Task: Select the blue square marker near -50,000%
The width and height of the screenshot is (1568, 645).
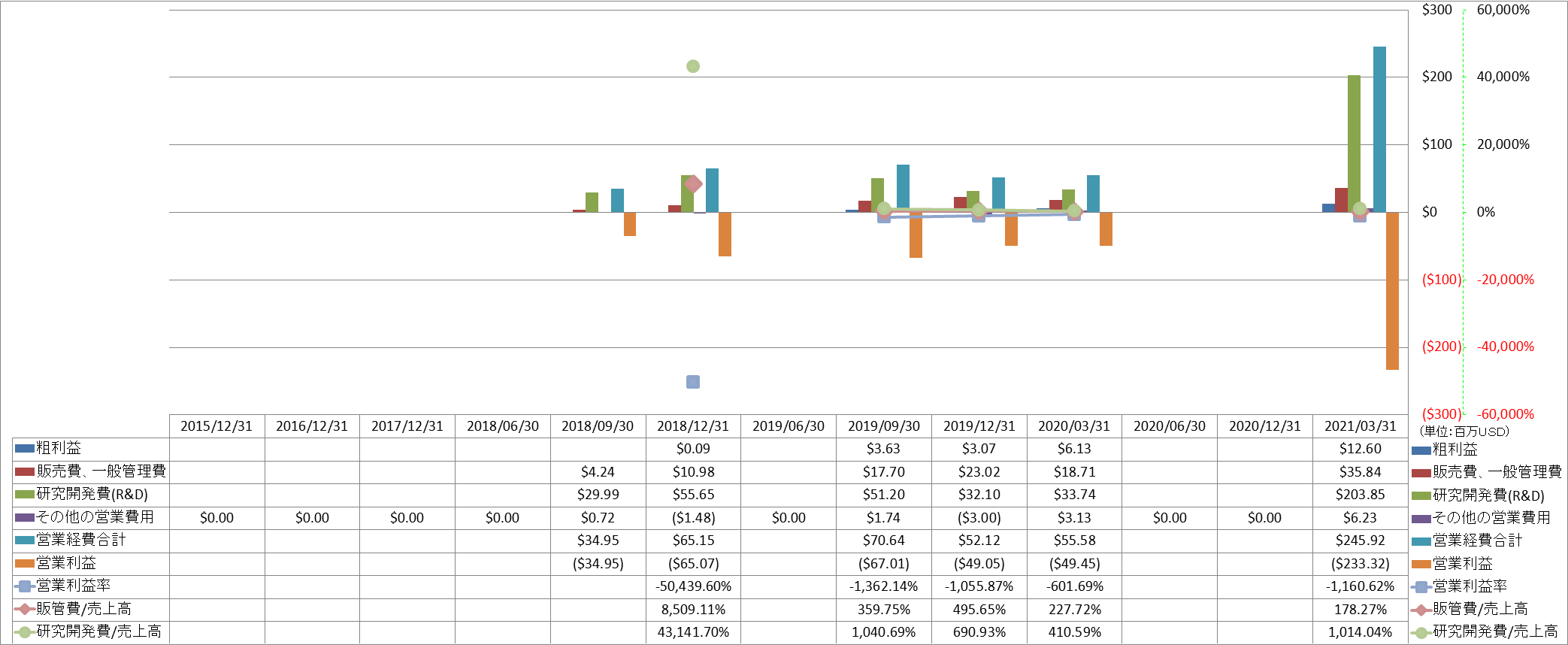Action: point(693,382)
